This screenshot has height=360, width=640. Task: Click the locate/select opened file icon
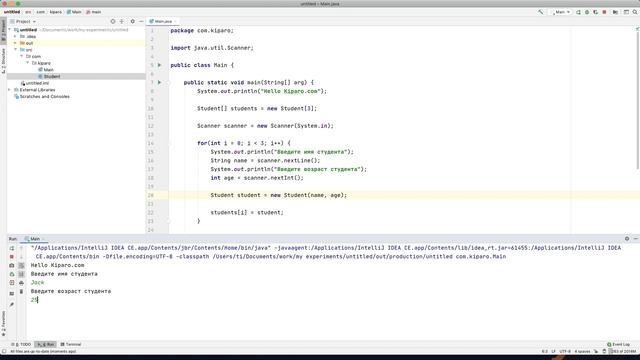113,21
